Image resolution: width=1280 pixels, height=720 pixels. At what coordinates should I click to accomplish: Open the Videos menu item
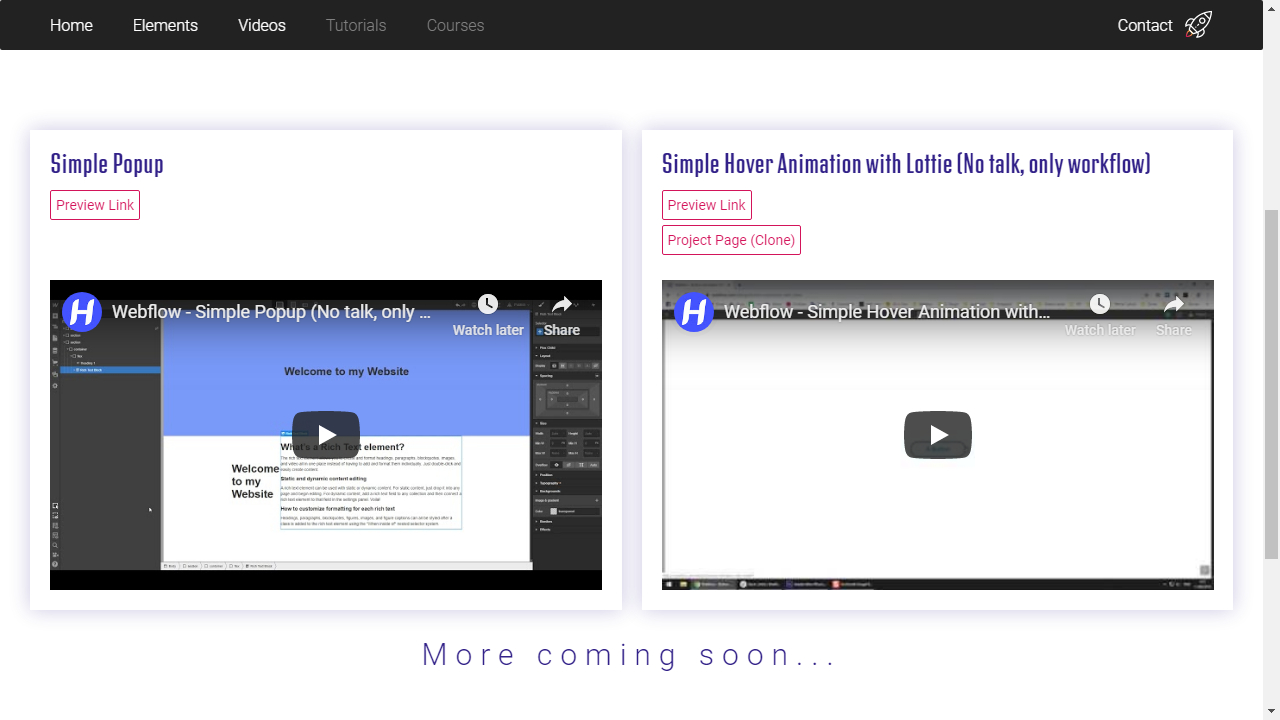(262, 25)
